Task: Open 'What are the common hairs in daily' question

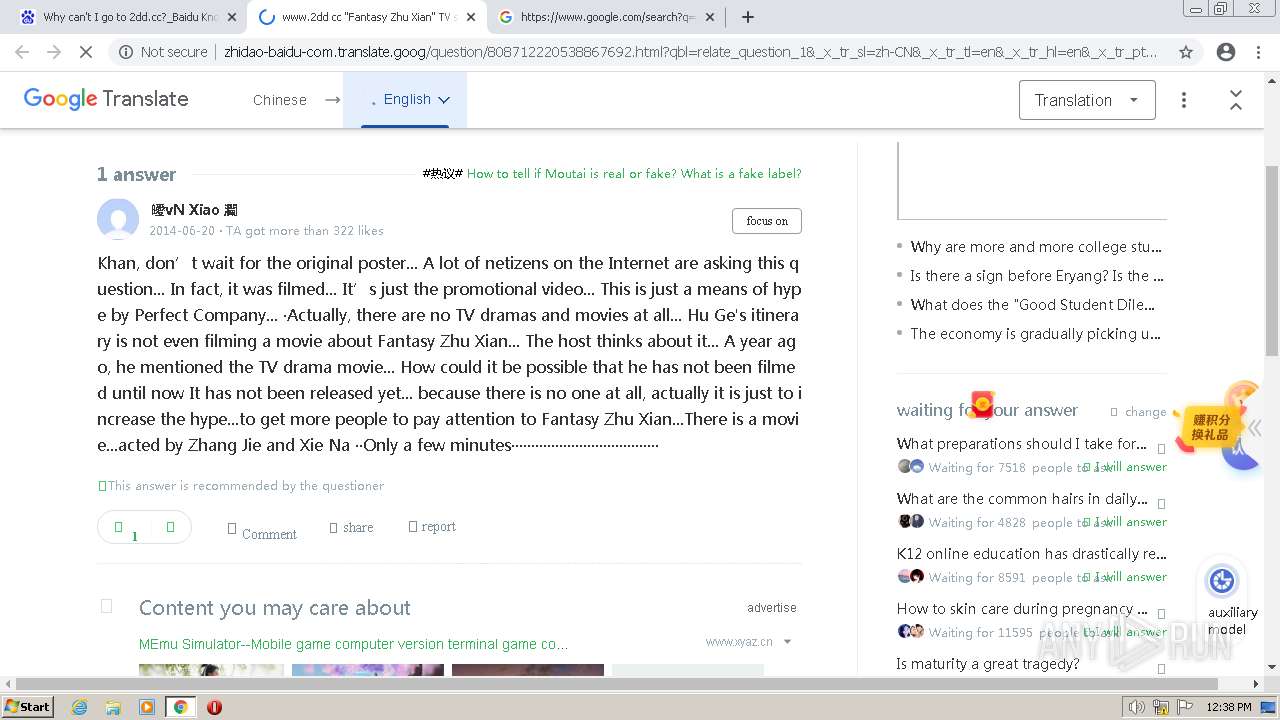Action: [x=1022, y=499]
